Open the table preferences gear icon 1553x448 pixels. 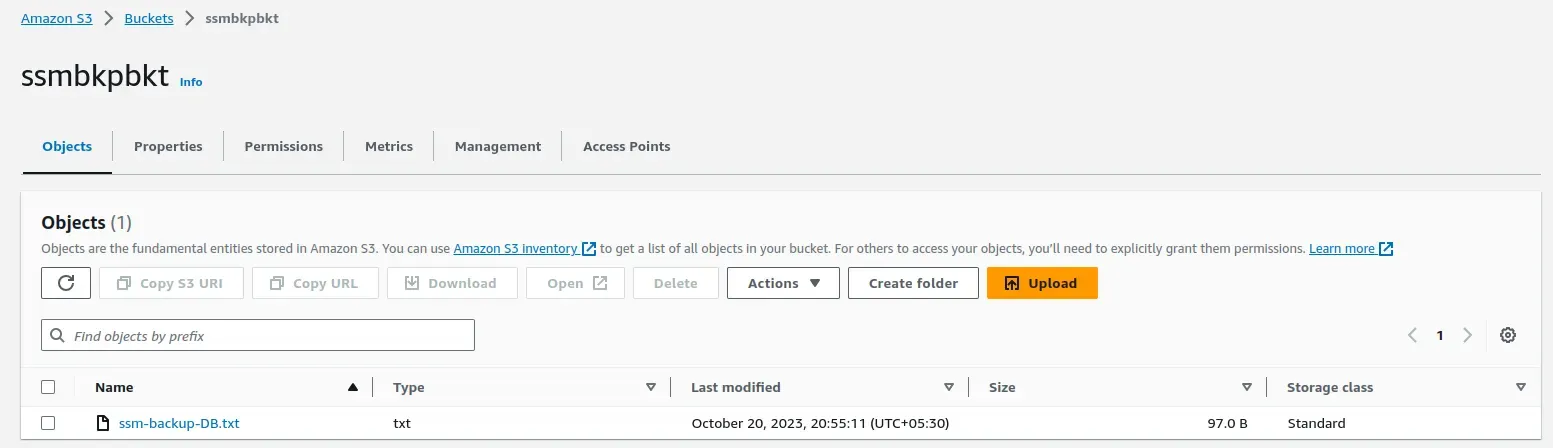pos(1508,336)
